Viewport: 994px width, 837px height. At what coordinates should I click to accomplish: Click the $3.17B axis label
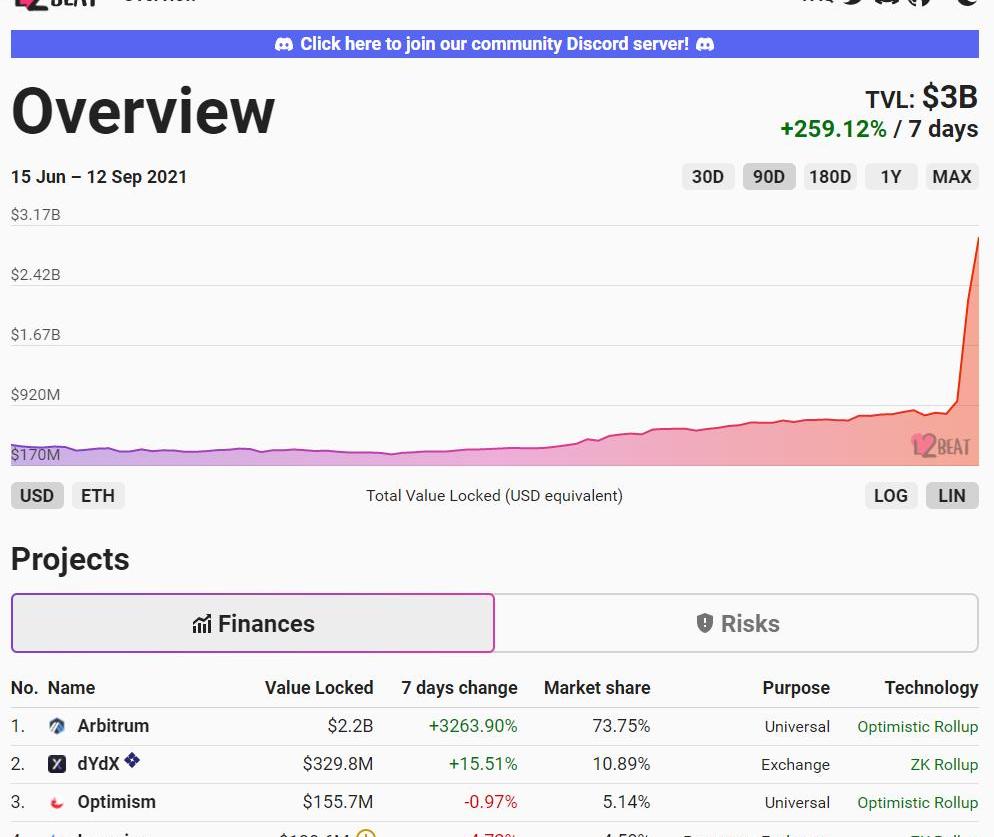[x=36, y=215]
